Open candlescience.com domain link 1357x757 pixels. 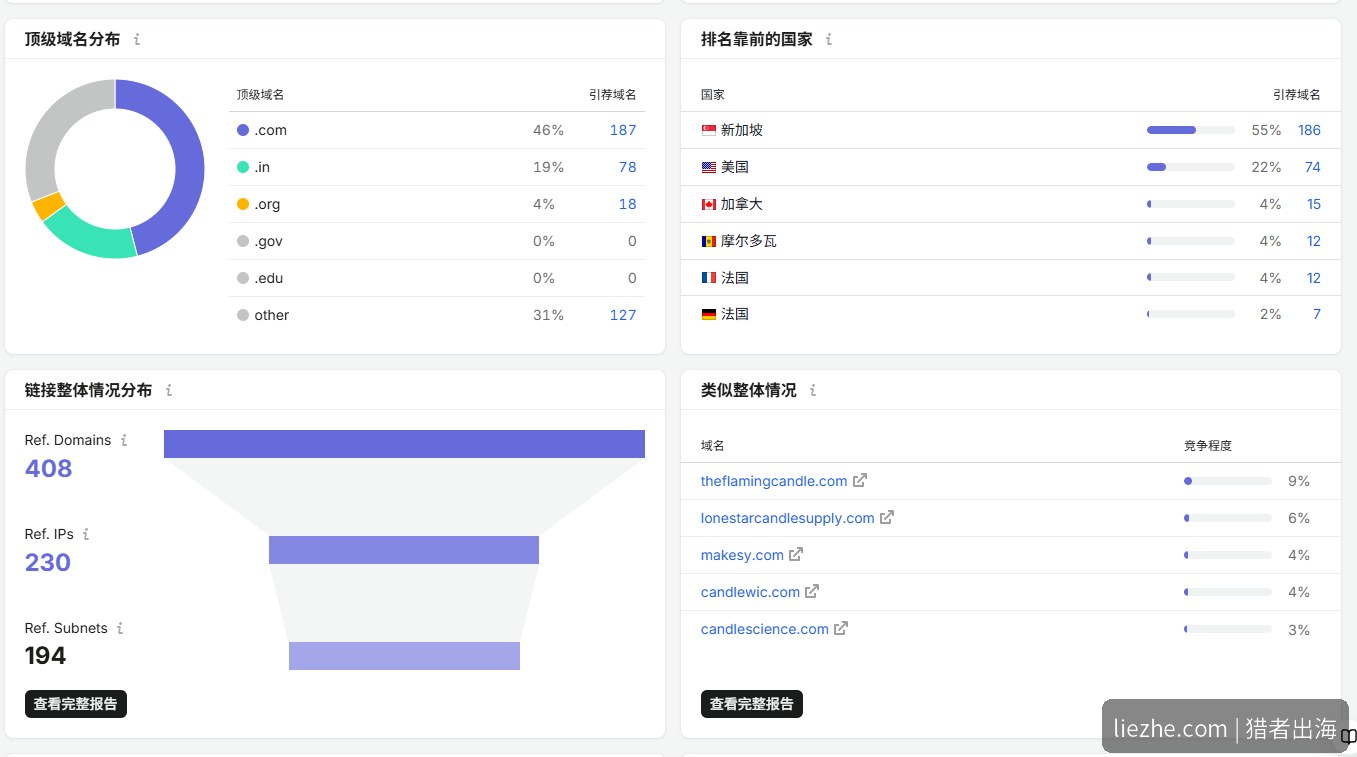pyautogui.click(x=765, y=629)
